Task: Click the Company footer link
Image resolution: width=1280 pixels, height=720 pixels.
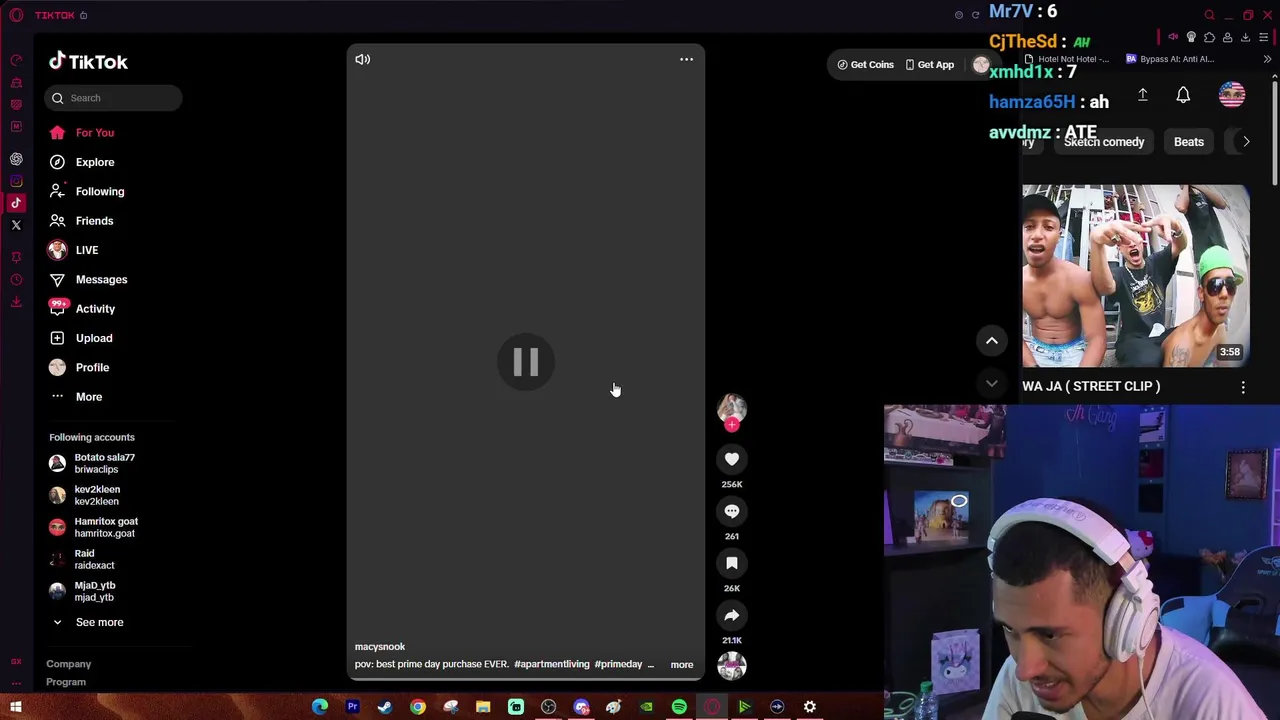Action: [68, 664]
